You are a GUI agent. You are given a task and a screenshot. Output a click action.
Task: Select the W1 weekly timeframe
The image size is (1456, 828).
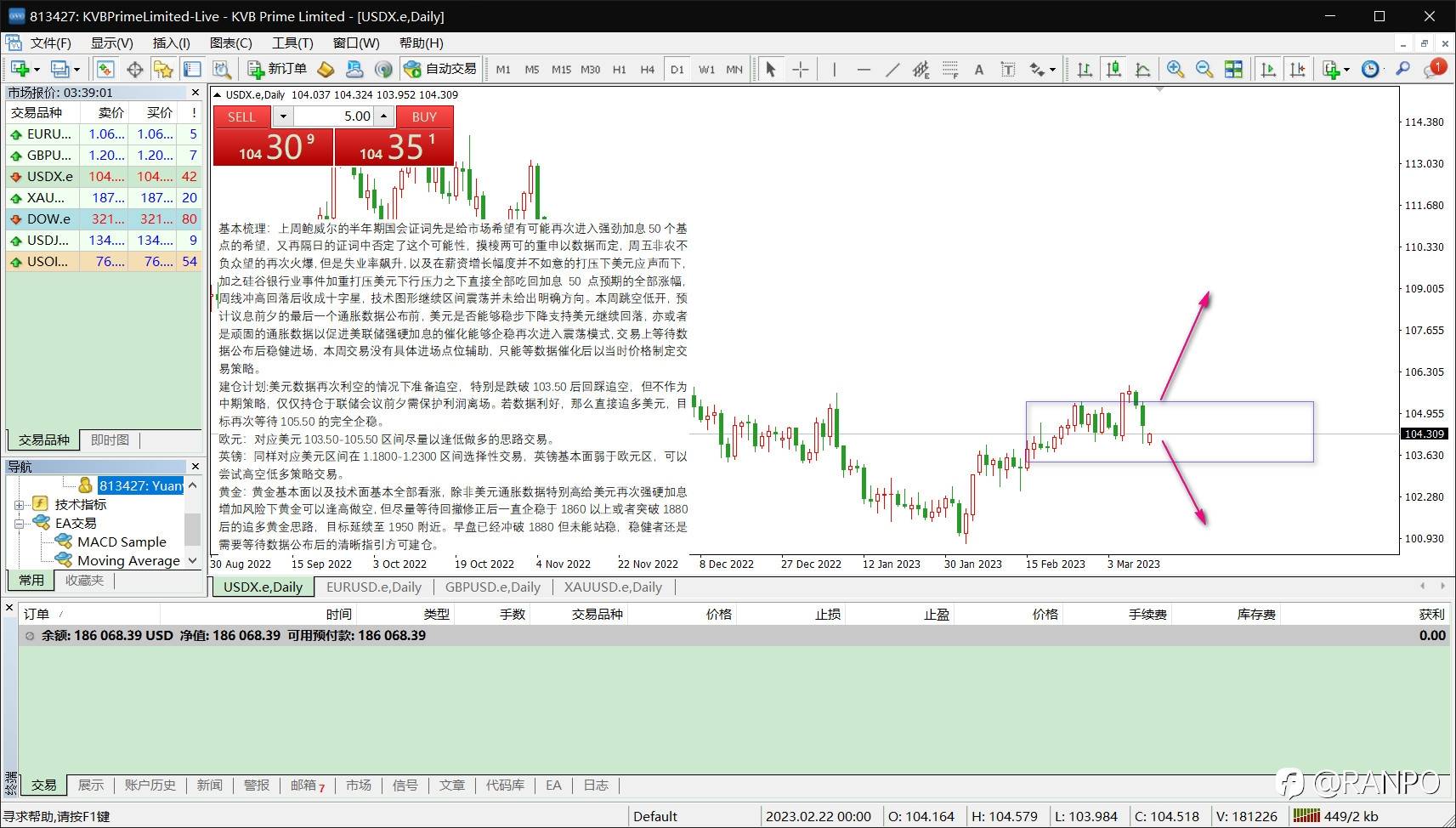pyautogui.click(x=706, y=70)
